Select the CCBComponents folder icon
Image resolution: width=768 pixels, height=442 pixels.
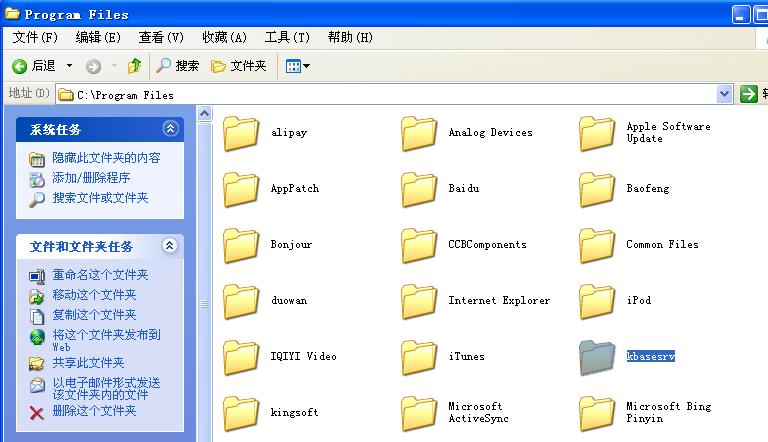click(x=418, y=245)
